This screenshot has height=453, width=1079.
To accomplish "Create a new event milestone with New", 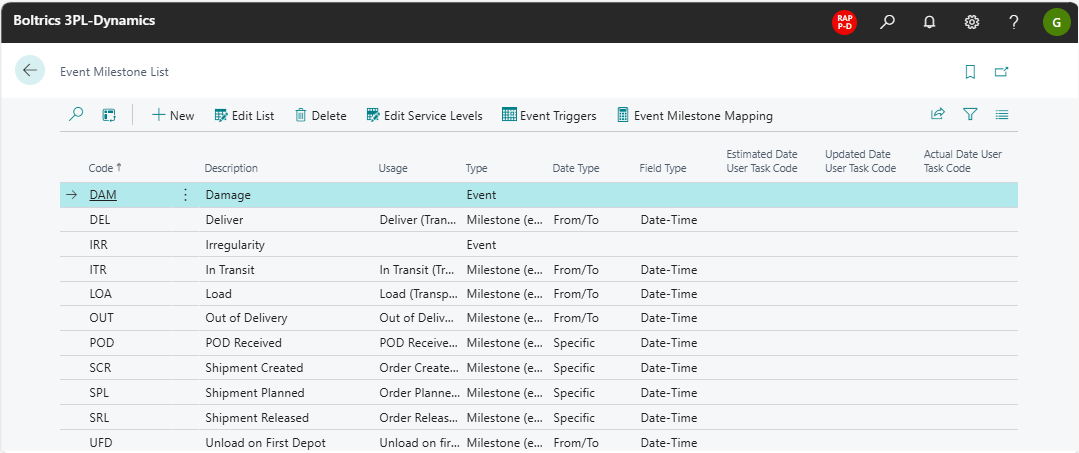I will tap(173, 116).
